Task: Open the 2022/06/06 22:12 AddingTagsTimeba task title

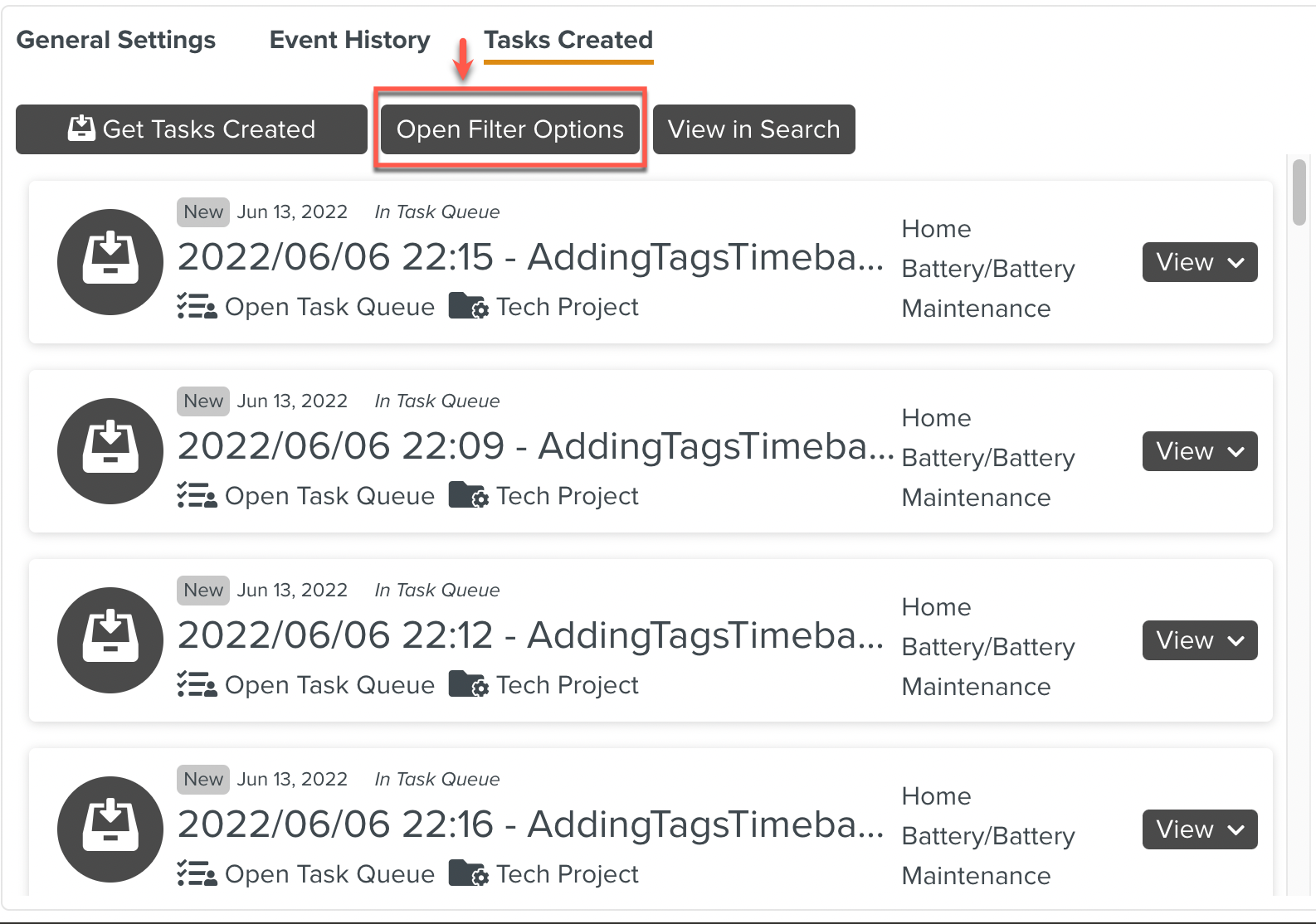Action: coord(530,635)
